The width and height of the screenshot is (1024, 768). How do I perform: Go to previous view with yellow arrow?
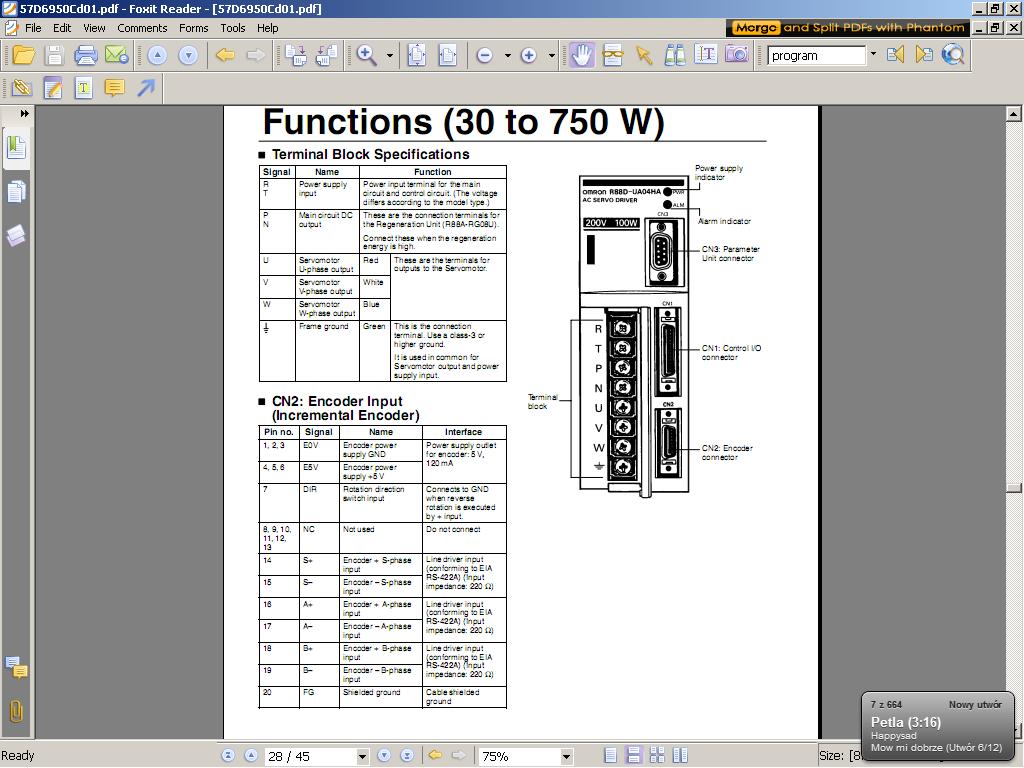pyautogui.click(x=225, y=56)
